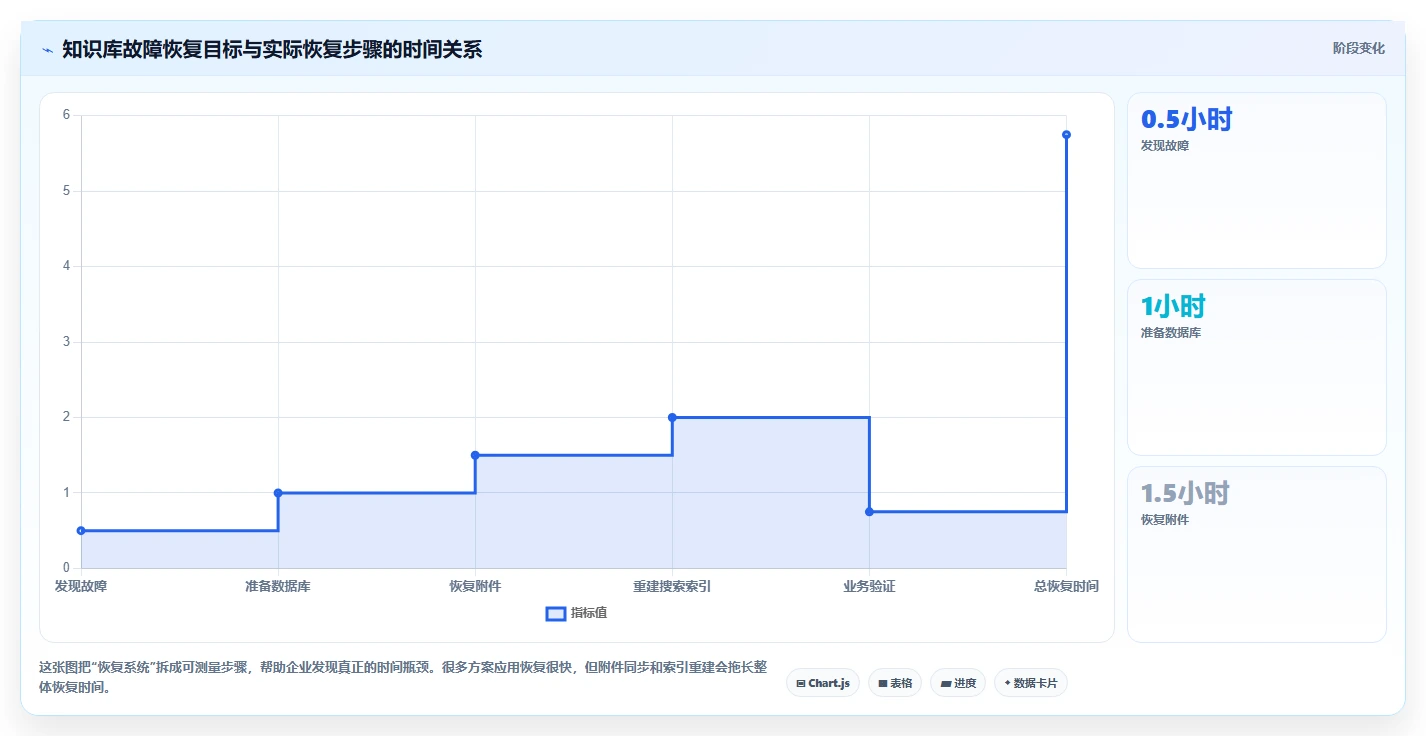The height and width of the screenshot is (736, 1426).
Task: Click the lightning icon before the title
Action: [x=48, y=50]
